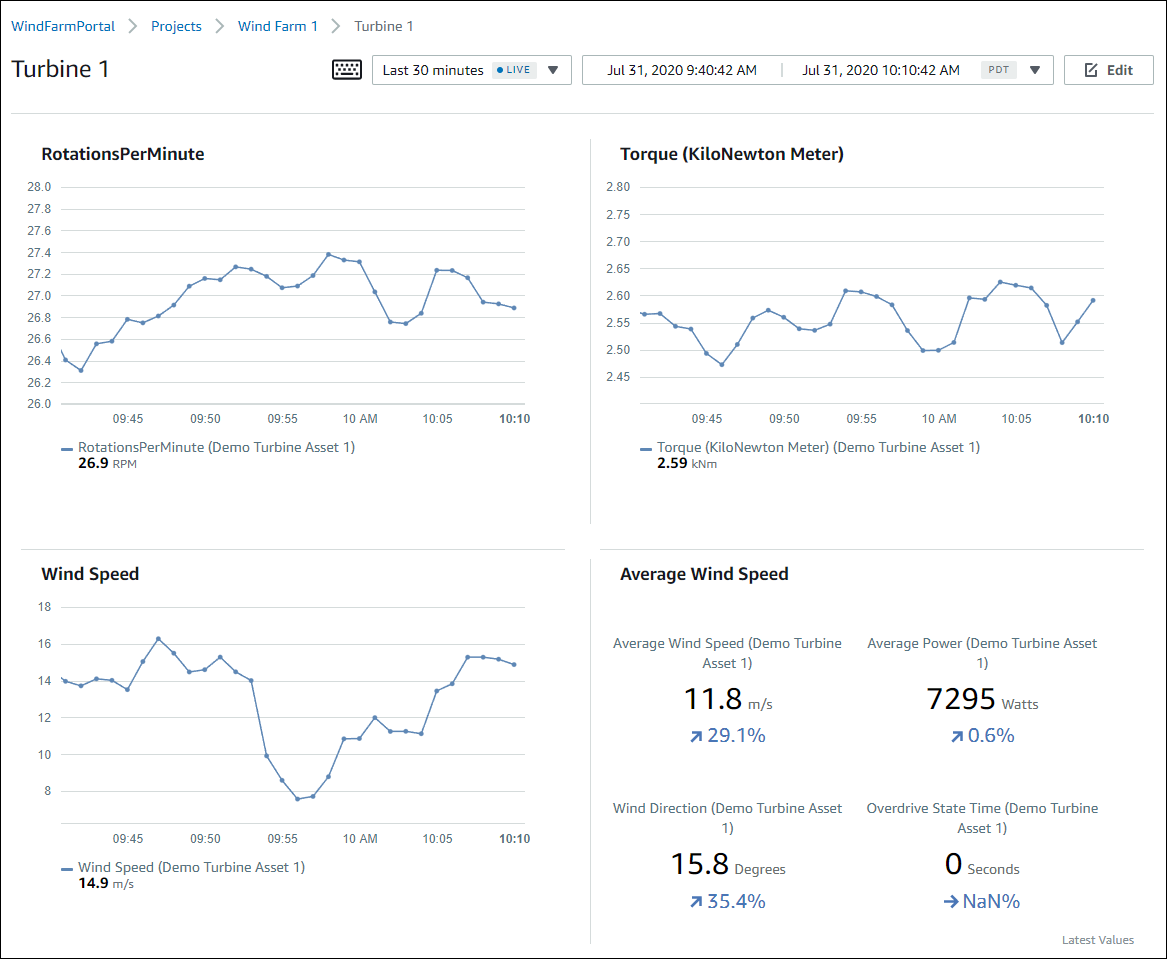Viewport: 1167px width, 959px height.
Task: Go to Wind Farm 1 from the breadcrumb
Action: [x=278, y=26]
